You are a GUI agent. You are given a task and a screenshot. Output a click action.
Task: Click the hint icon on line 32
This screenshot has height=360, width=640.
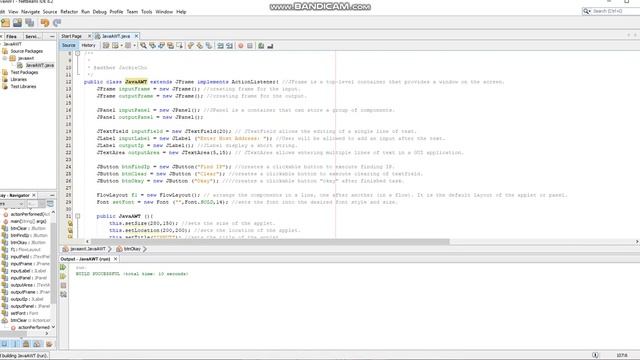pyautogui.click(x=70, y=223)
